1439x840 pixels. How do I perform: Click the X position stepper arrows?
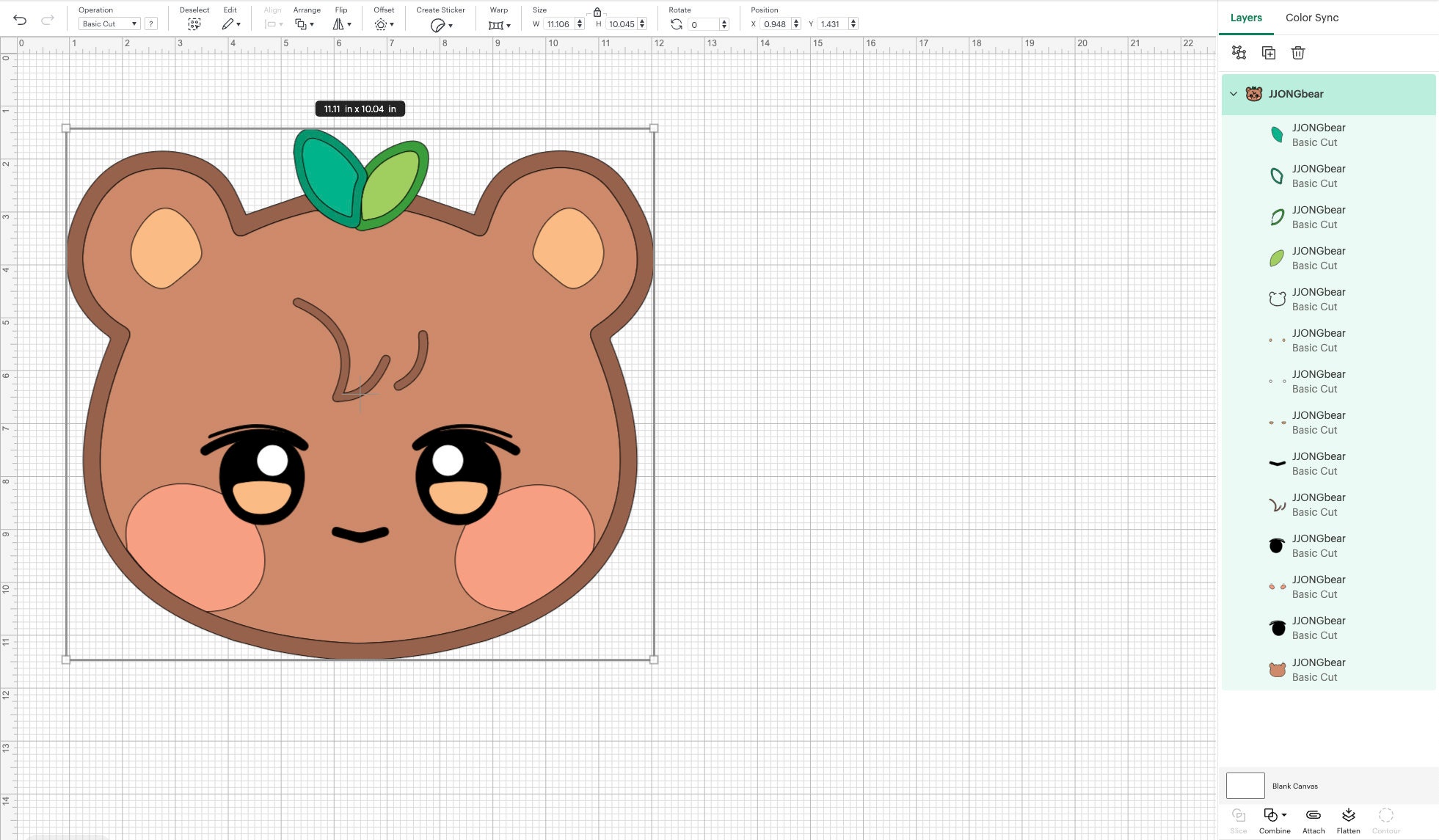[796, 24]
